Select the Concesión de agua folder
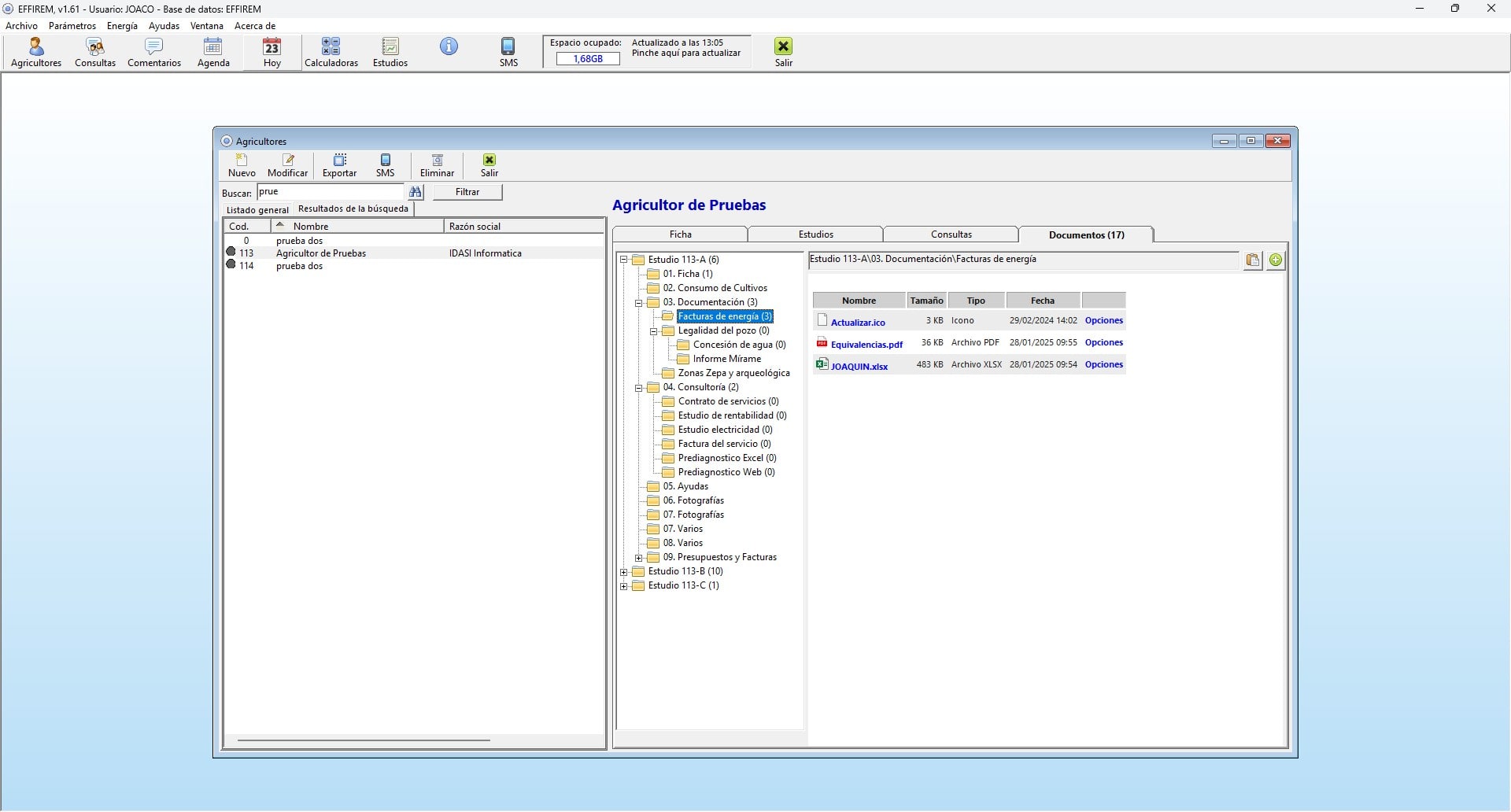Image resolution: width=1511 pixels, height=812 pixels. pyautogui.click(x=739, y=345)
